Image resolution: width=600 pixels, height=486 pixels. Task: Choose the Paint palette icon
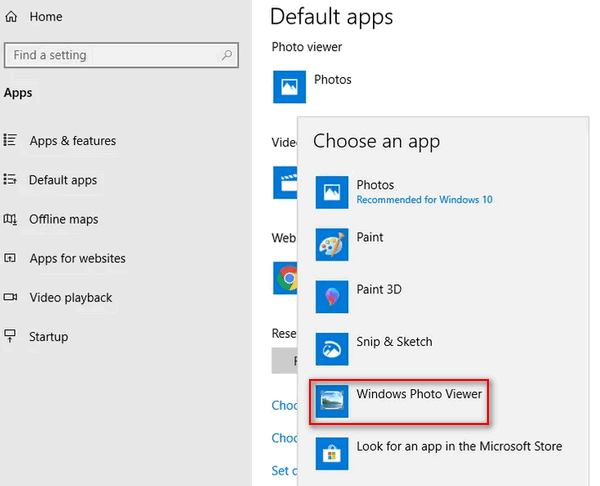(332, 244)
